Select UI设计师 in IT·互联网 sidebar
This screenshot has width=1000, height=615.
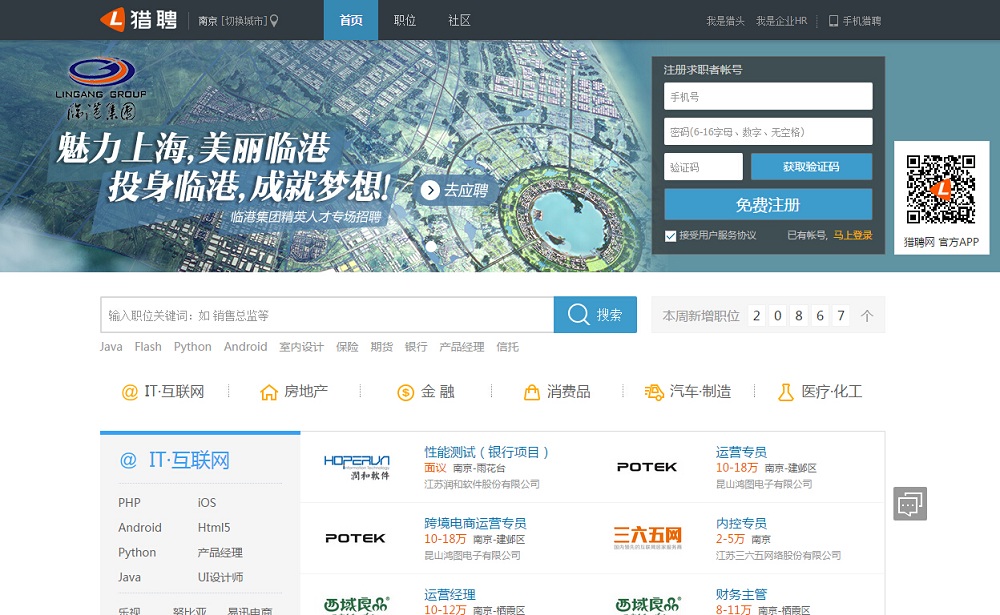click(x=220, y=577)
